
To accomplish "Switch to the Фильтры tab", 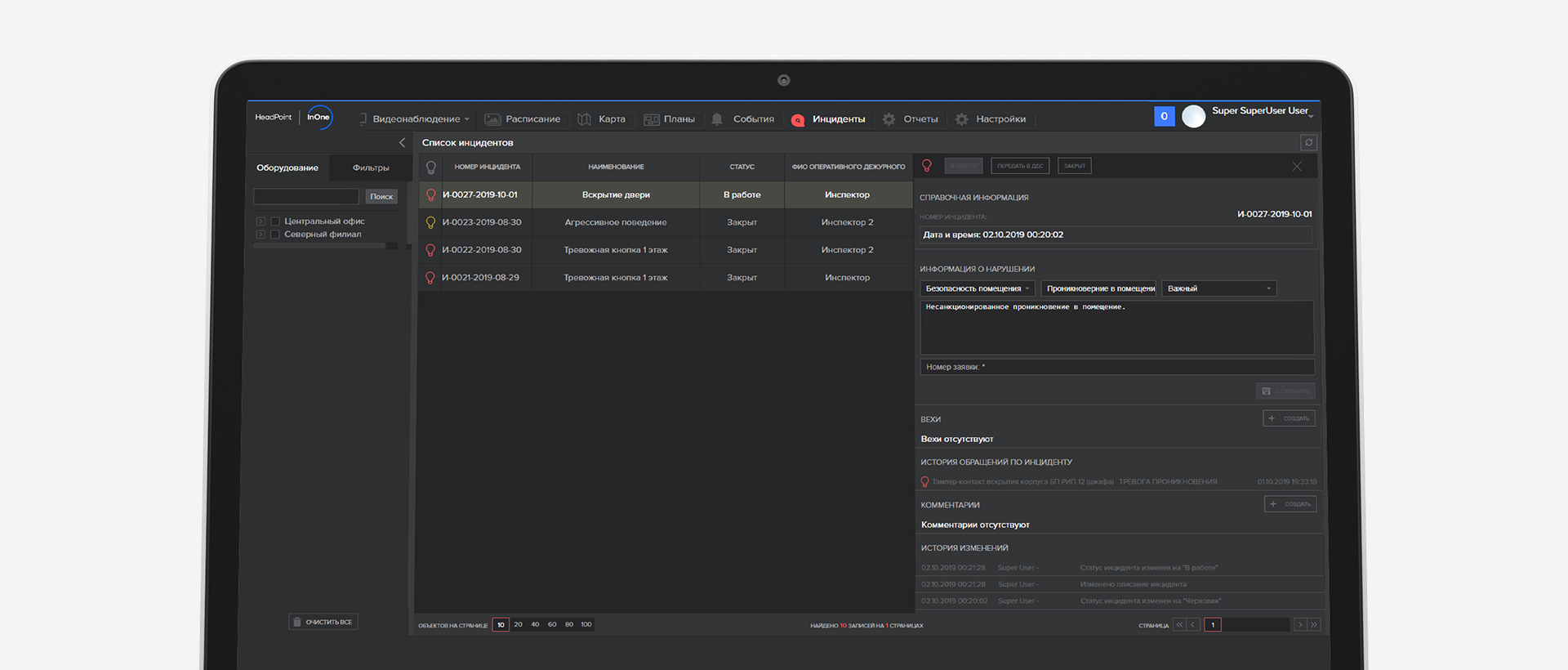I will [x=371, y=167].
